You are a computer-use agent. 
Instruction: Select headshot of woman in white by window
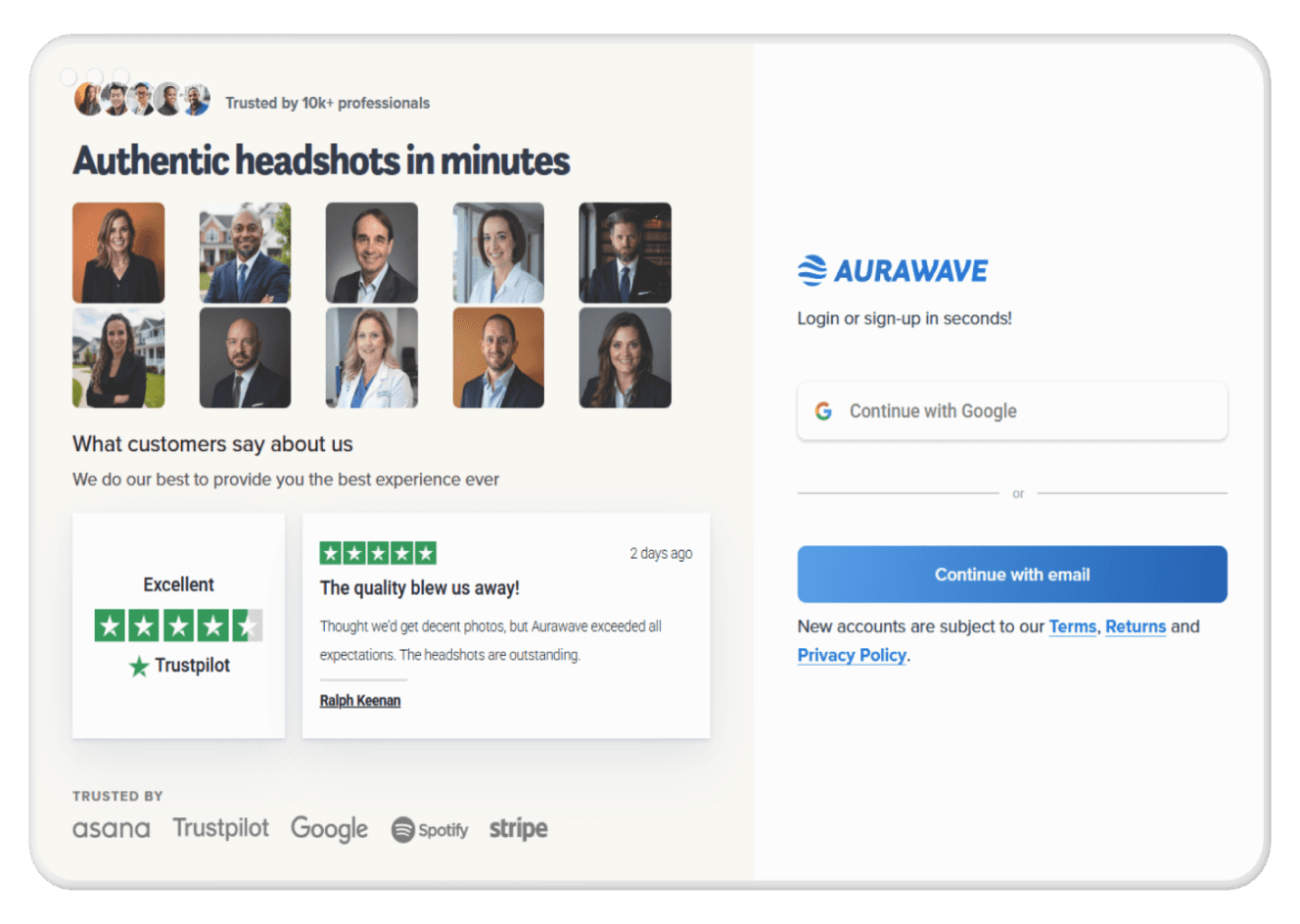pos(498,253)
